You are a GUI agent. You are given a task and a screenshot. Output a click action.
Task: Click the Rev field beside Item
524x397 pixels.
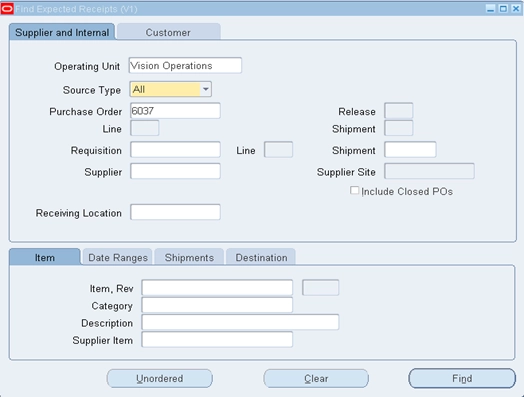[x=320, y=288]
